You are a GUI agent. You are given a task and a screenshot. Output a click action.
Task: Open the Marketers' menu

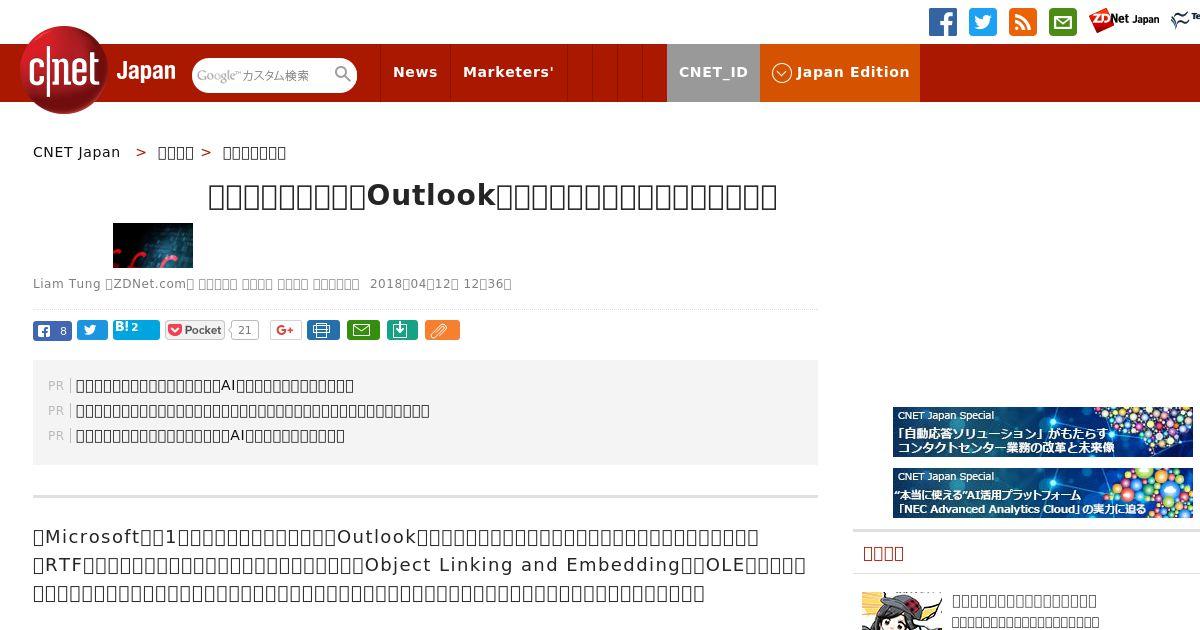[x=508, y=72]
